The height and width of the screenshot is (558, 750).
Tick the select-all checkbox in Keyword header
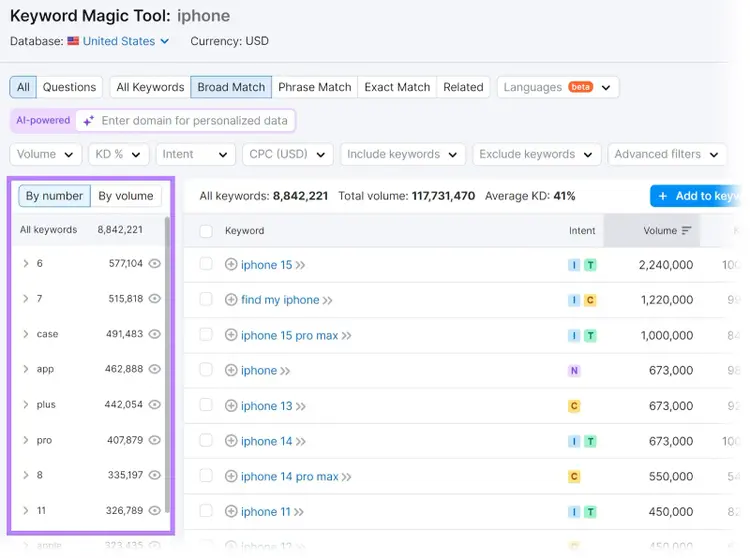[x=206, y=231]
